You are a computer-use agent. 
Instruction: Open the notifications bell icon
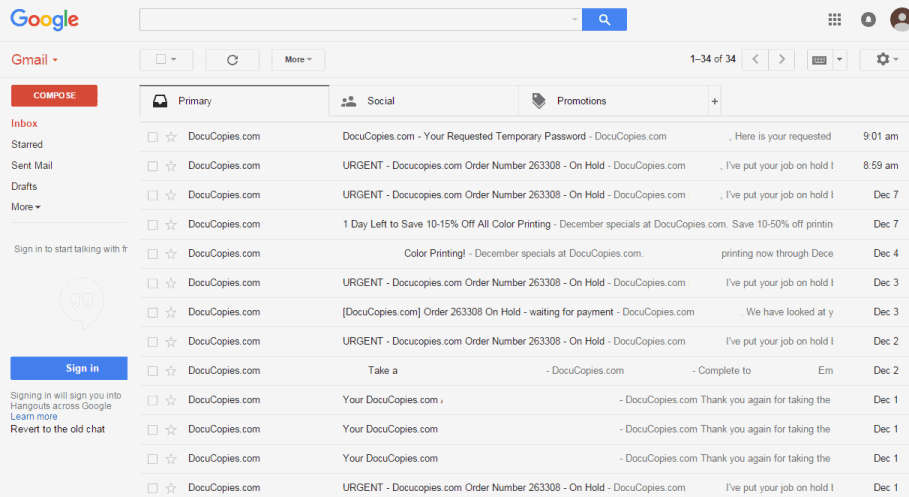pos(868,19)
